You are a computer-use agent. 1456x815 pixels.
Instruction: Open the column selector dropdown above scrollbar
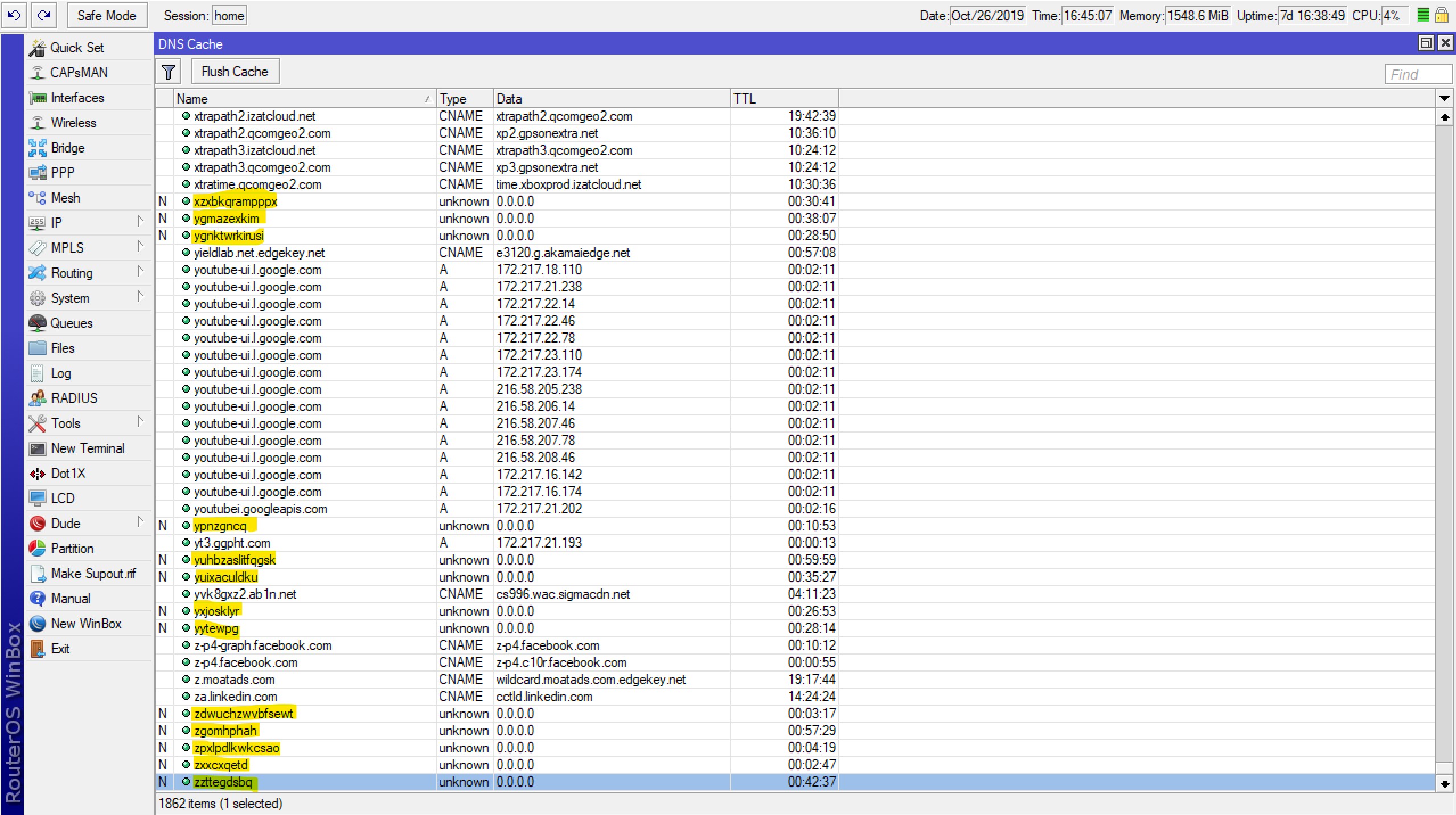pos(1445,98)
